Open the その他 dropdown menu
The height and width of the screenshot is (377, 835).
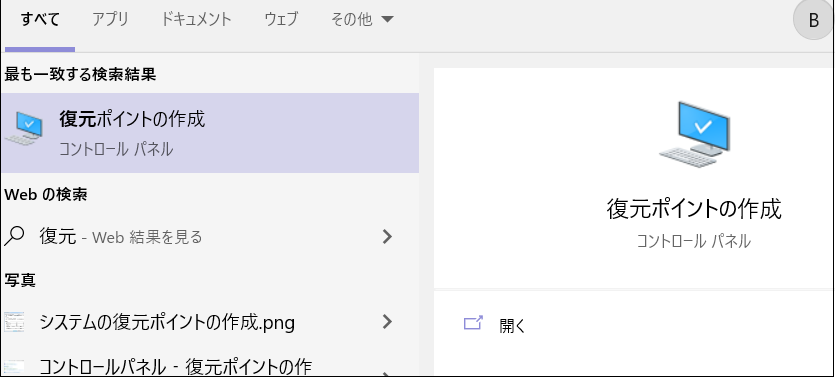[362, 20]
